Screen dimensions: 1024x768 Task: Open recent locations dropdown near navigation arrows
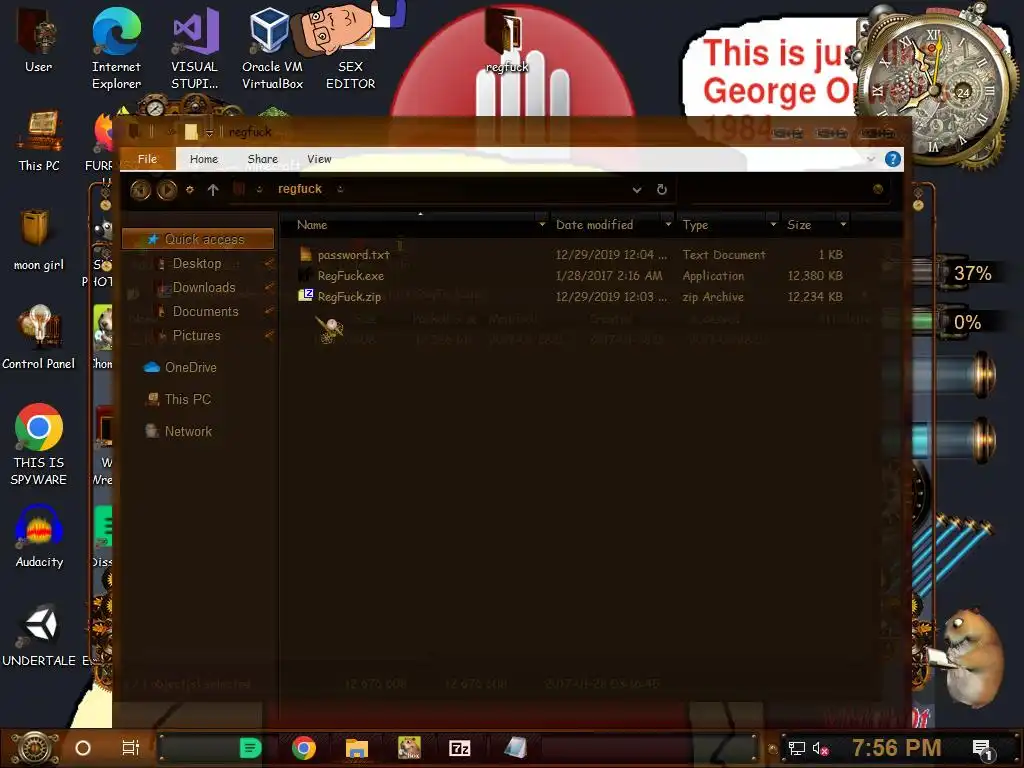[189, 190]
